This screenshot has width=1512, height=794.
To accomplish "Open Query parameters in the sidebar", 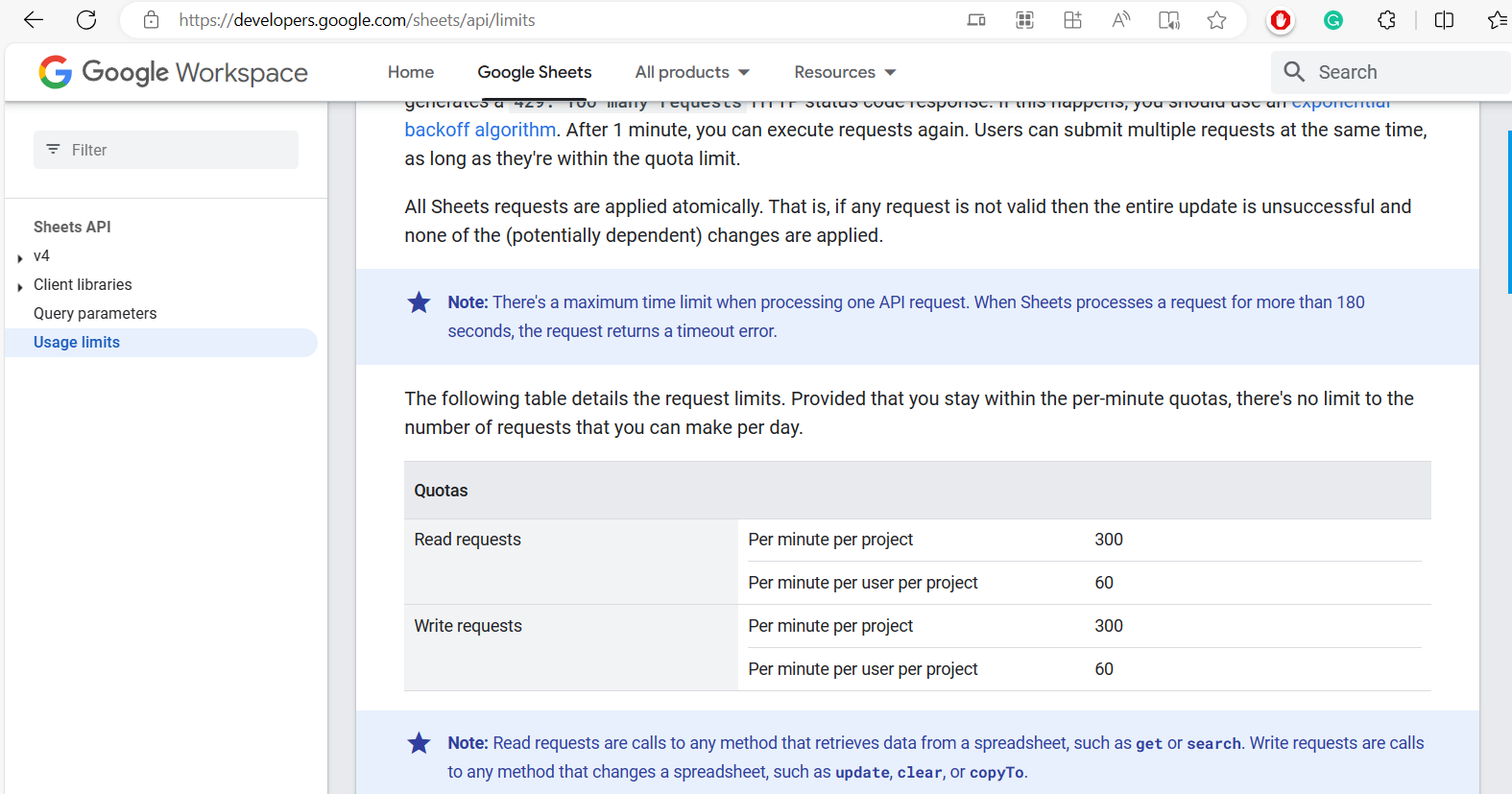I will [95, 313].
